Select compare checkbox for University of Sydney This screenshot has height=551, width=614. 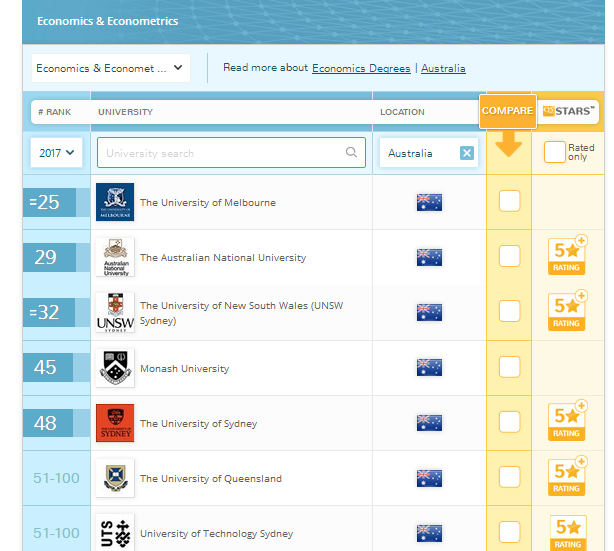(509, 422)
